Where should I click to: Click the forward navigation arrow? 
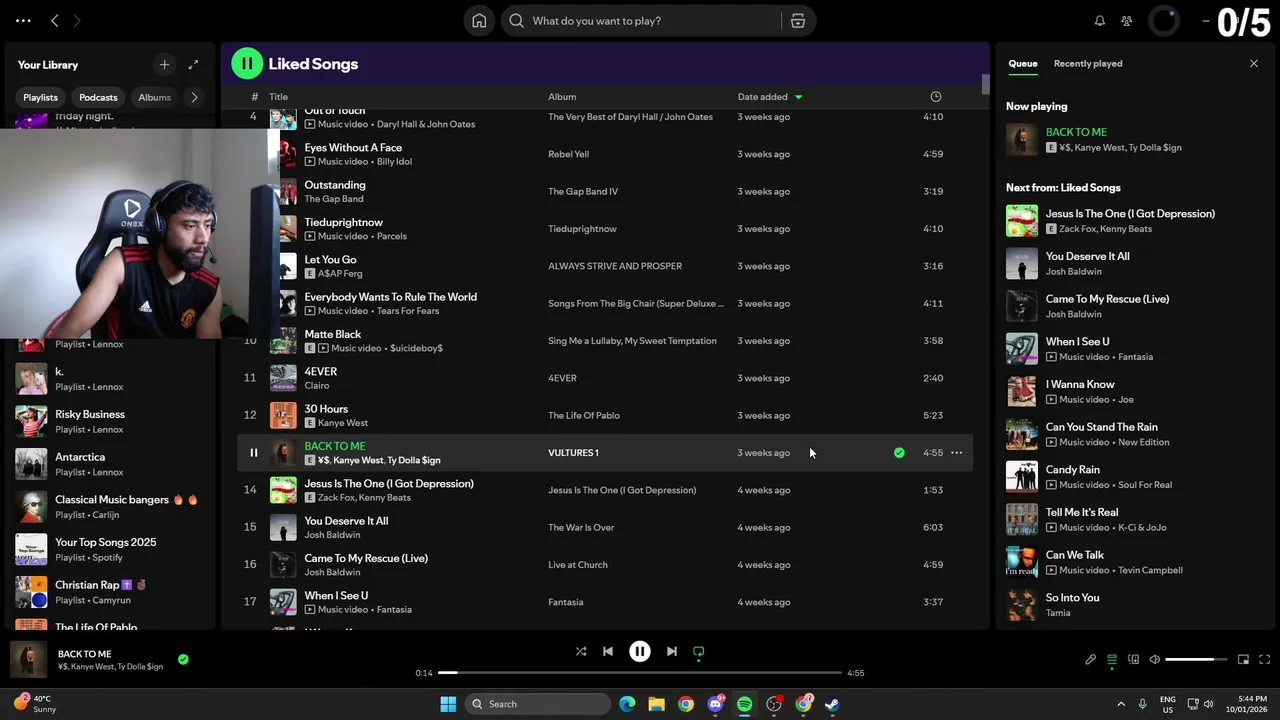77,20
